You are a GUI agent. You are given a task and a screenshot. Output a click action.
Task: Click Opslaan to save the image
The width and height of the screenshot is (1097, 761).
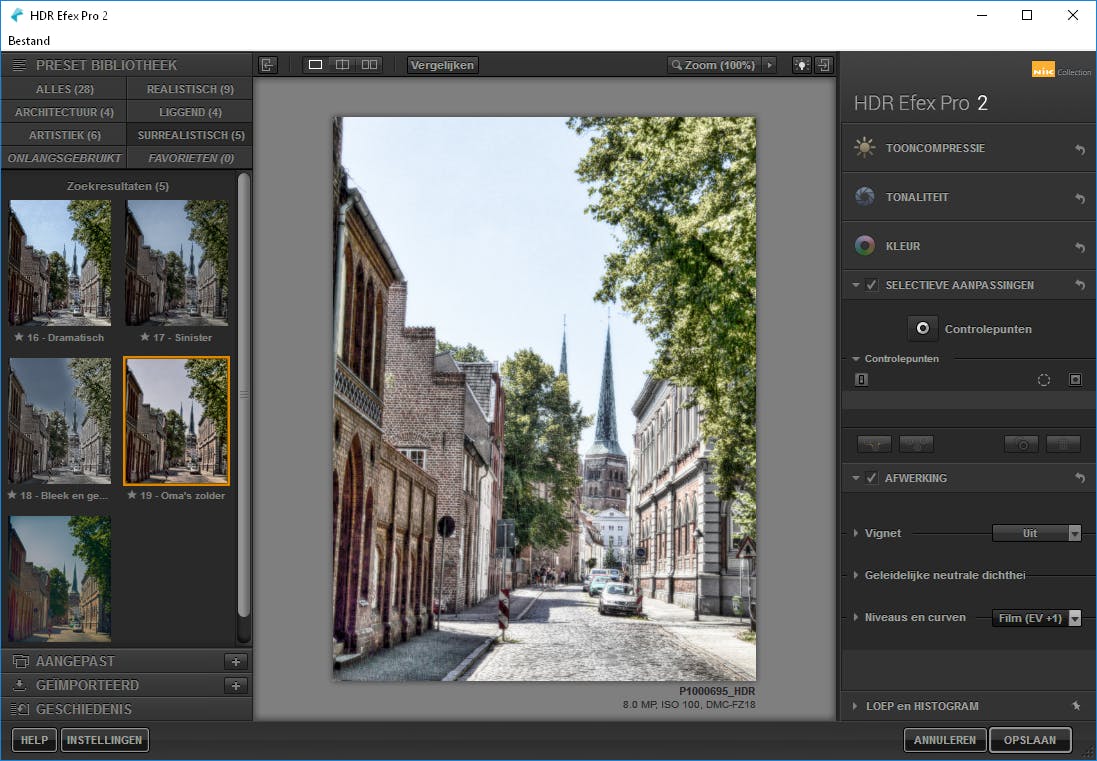[x=1030, y=740]
